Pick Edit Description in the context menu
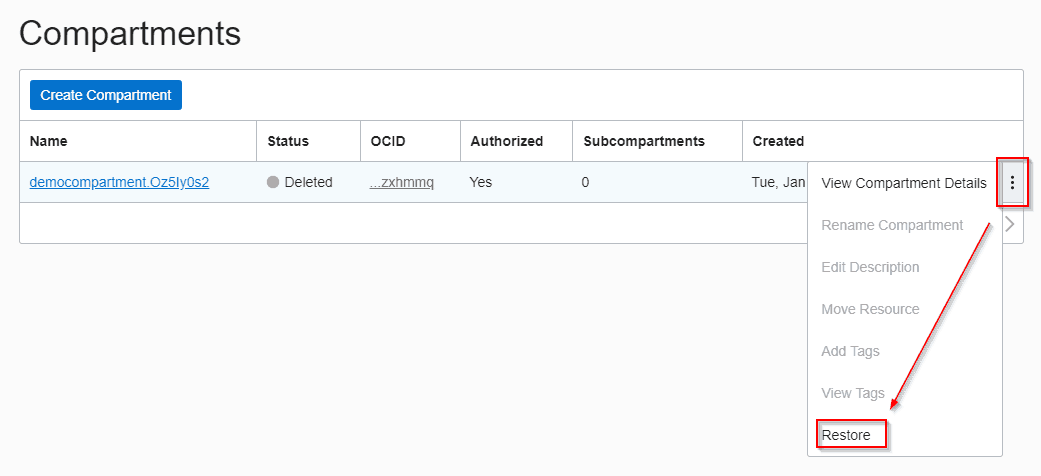Viewport: 1041px width, 476px height. click(x=870, y=267)
